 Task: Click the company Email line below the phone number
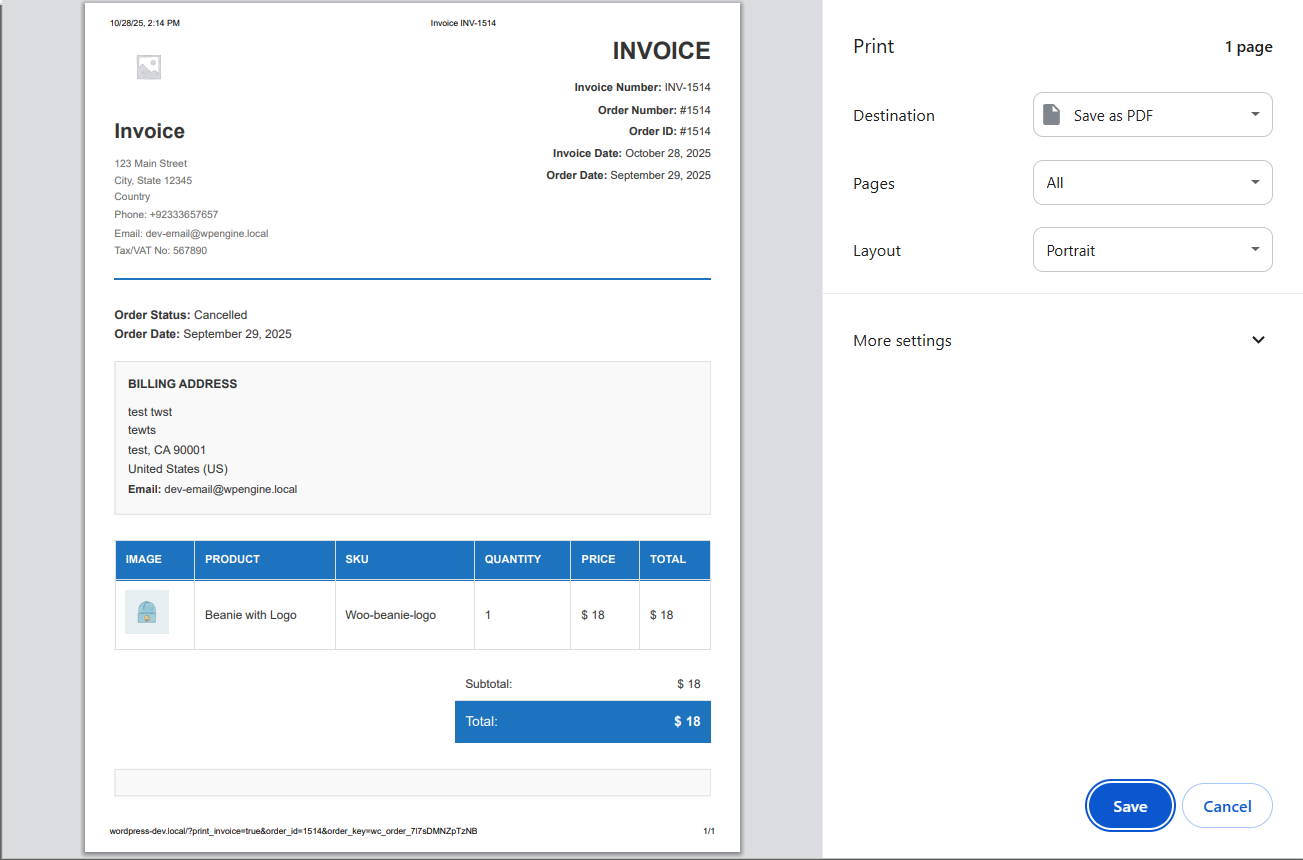[x=191, y=233]
